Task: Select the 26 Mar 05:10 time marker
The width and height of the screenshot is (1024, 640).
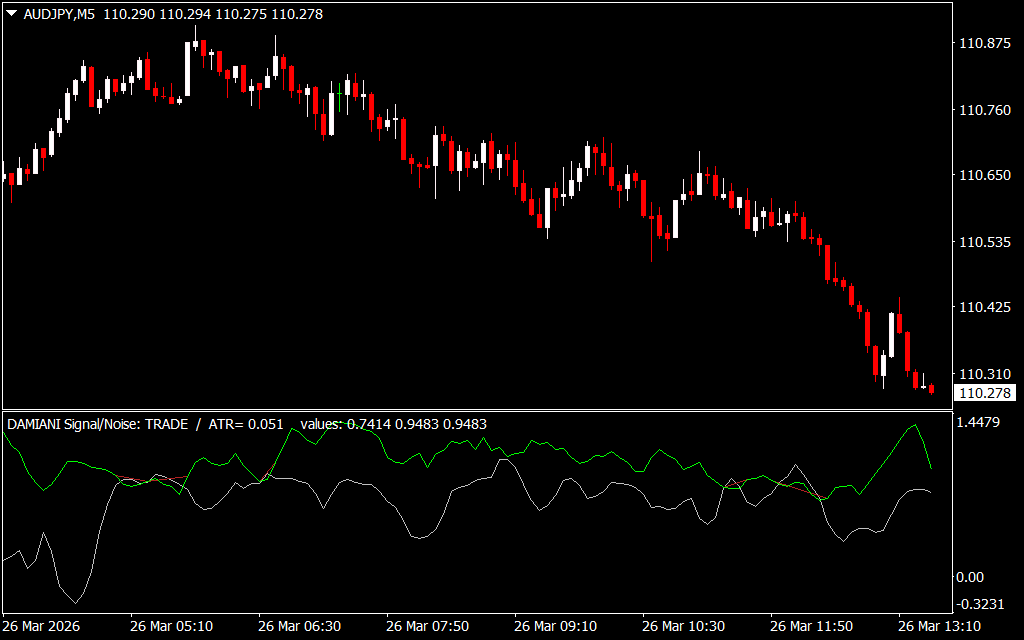Action: pyautogui.click(x=171, y=626)
